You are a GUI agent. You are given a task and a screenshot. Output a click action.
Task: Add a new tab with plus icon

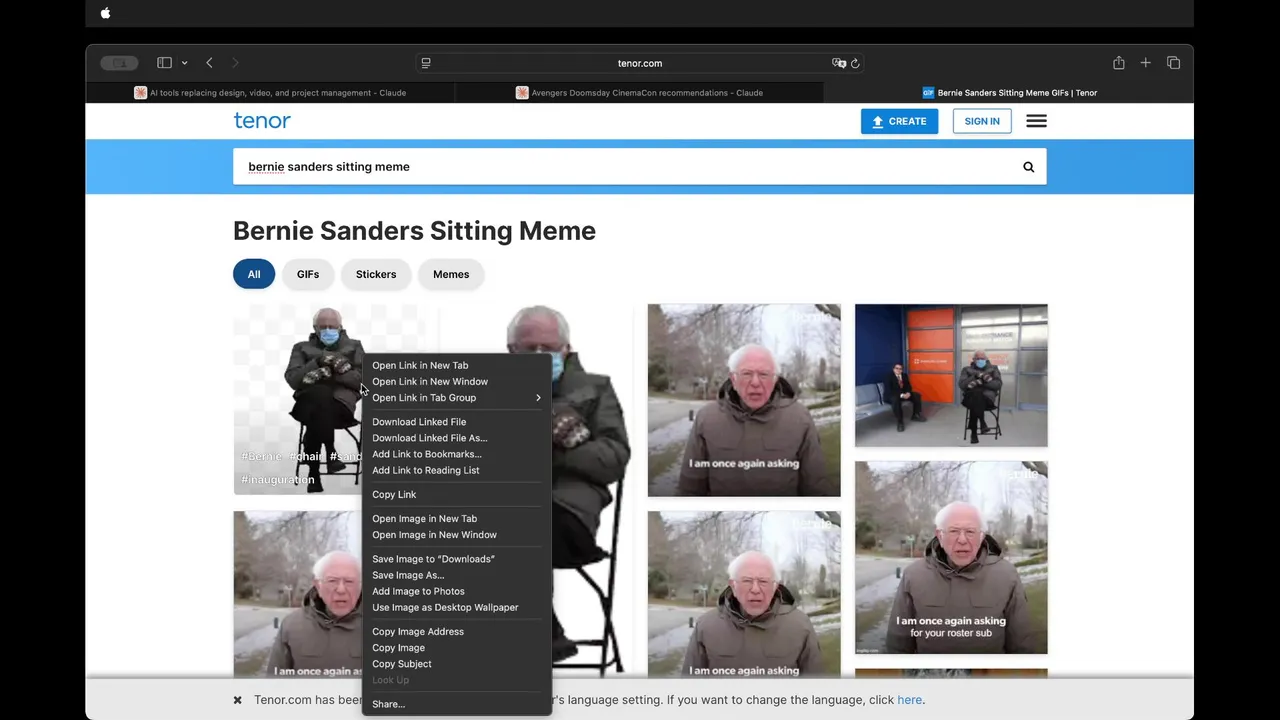1146,63
